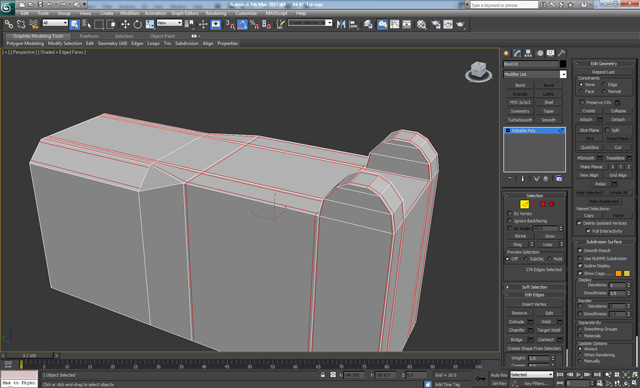Viewport: 640px width, 388px height.
Task: Select Edge sub-object level icon
Action: 524,204
